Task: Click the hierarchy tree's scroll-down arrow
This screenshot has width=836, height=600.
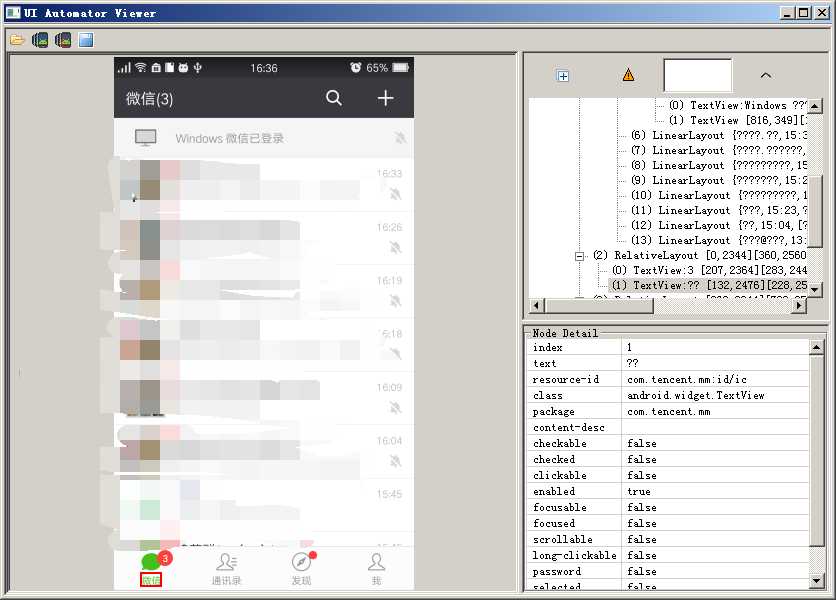Action: pyautogui.click(x=815, y=290)
